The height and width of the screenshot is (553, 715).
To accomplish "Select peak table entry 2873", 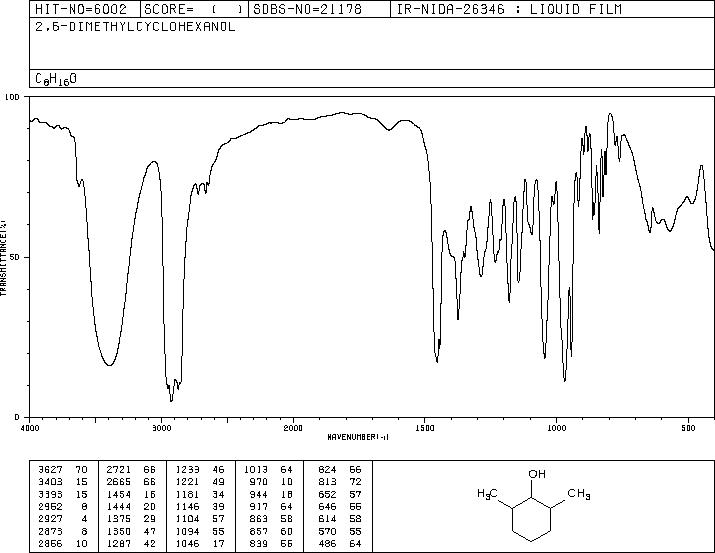I will pos(63,531).
